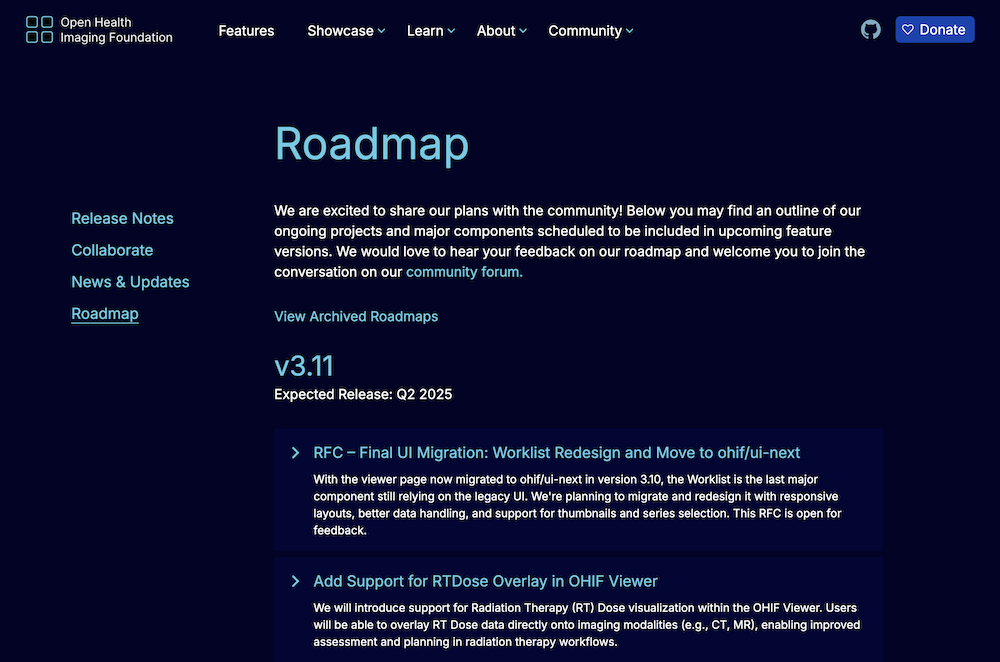
Task: Open the Community dropdown menu
Action: 591,31
